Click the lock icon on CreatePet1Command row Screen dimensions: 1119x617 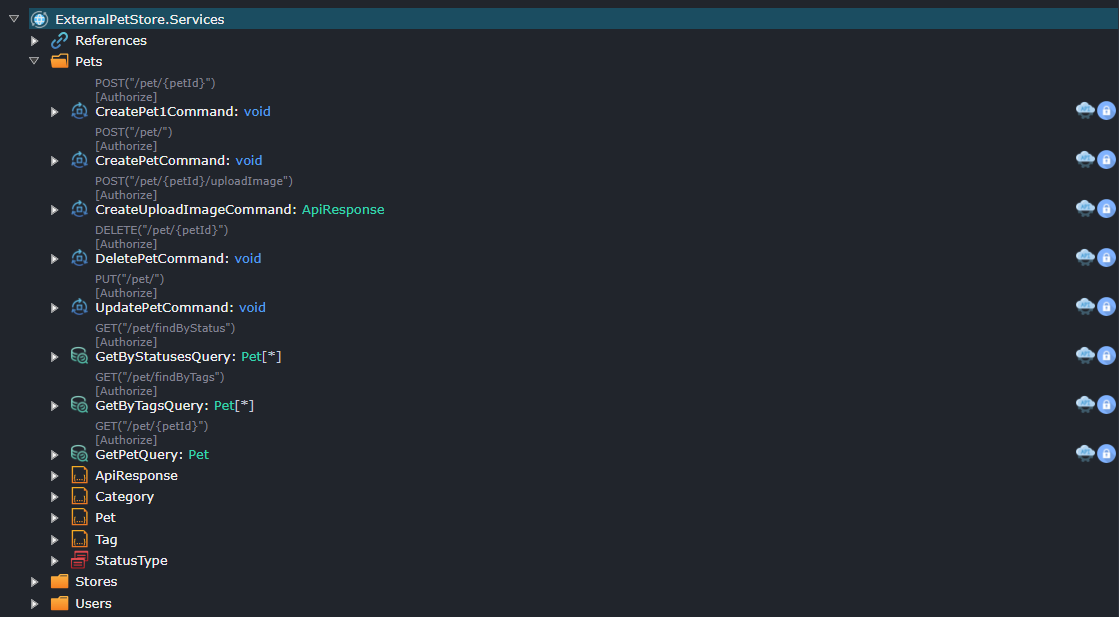click(x=1106, y=111)
